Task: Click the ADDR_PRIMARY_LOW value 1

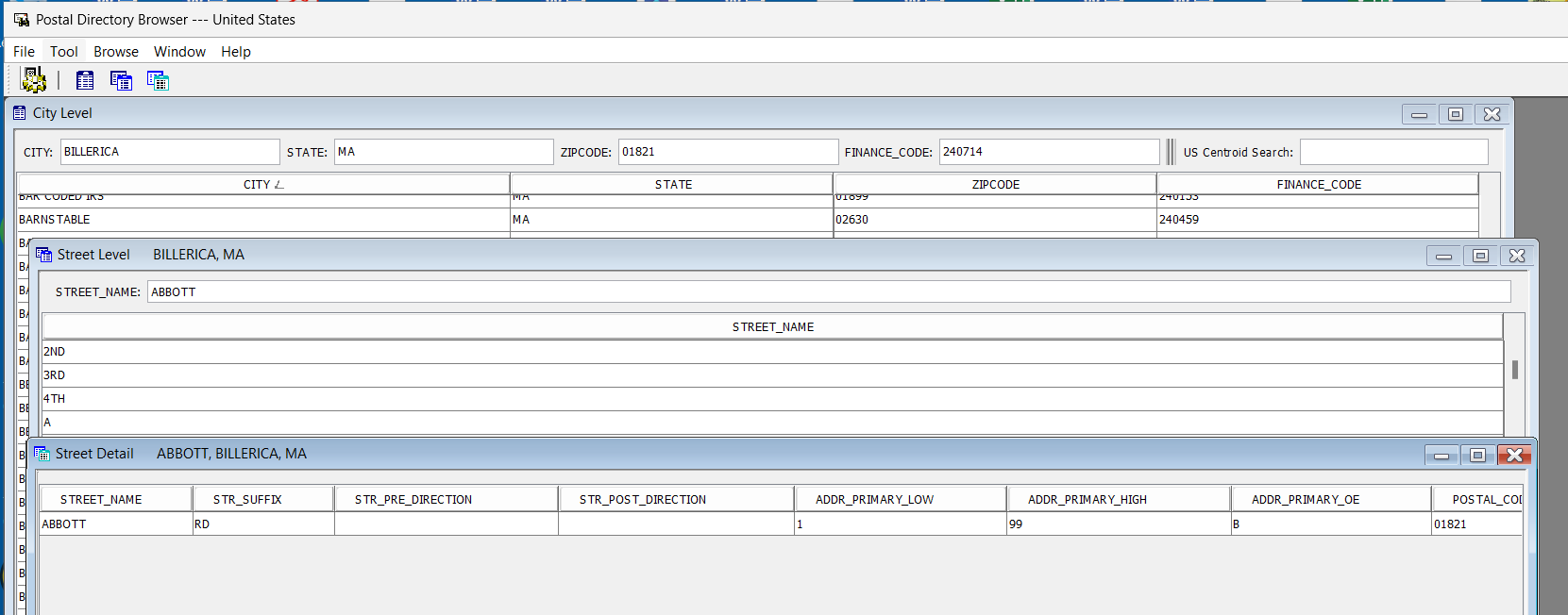Action: coord(901,524)
